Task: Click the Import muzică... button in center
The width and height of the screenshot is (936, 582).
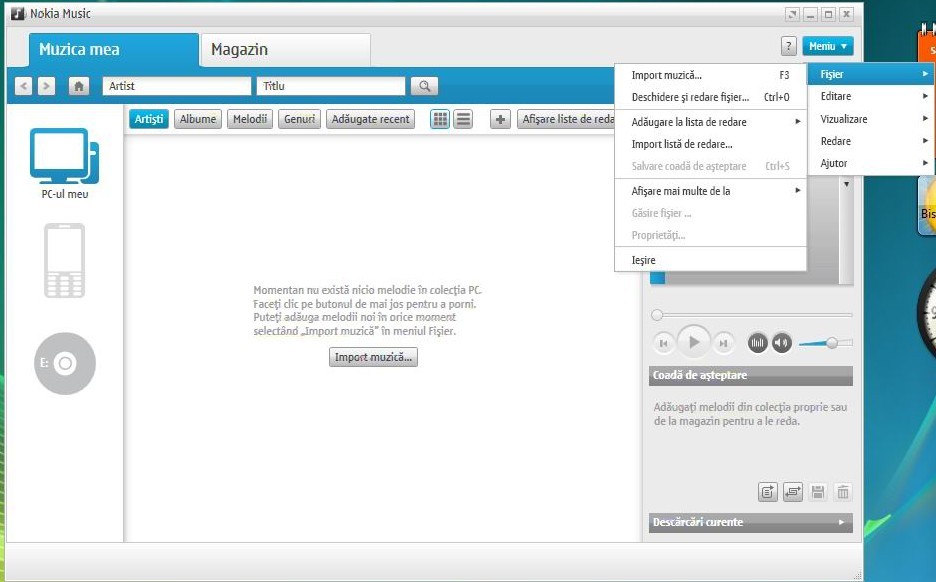Action: click(x=373, y=357)
